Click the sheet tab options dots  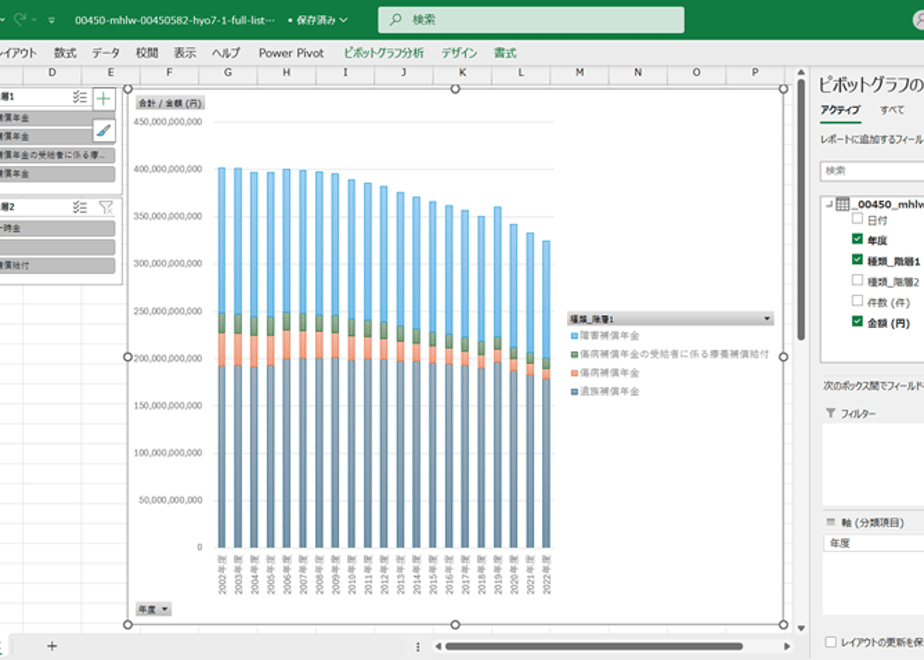click(x=418, y=646)
